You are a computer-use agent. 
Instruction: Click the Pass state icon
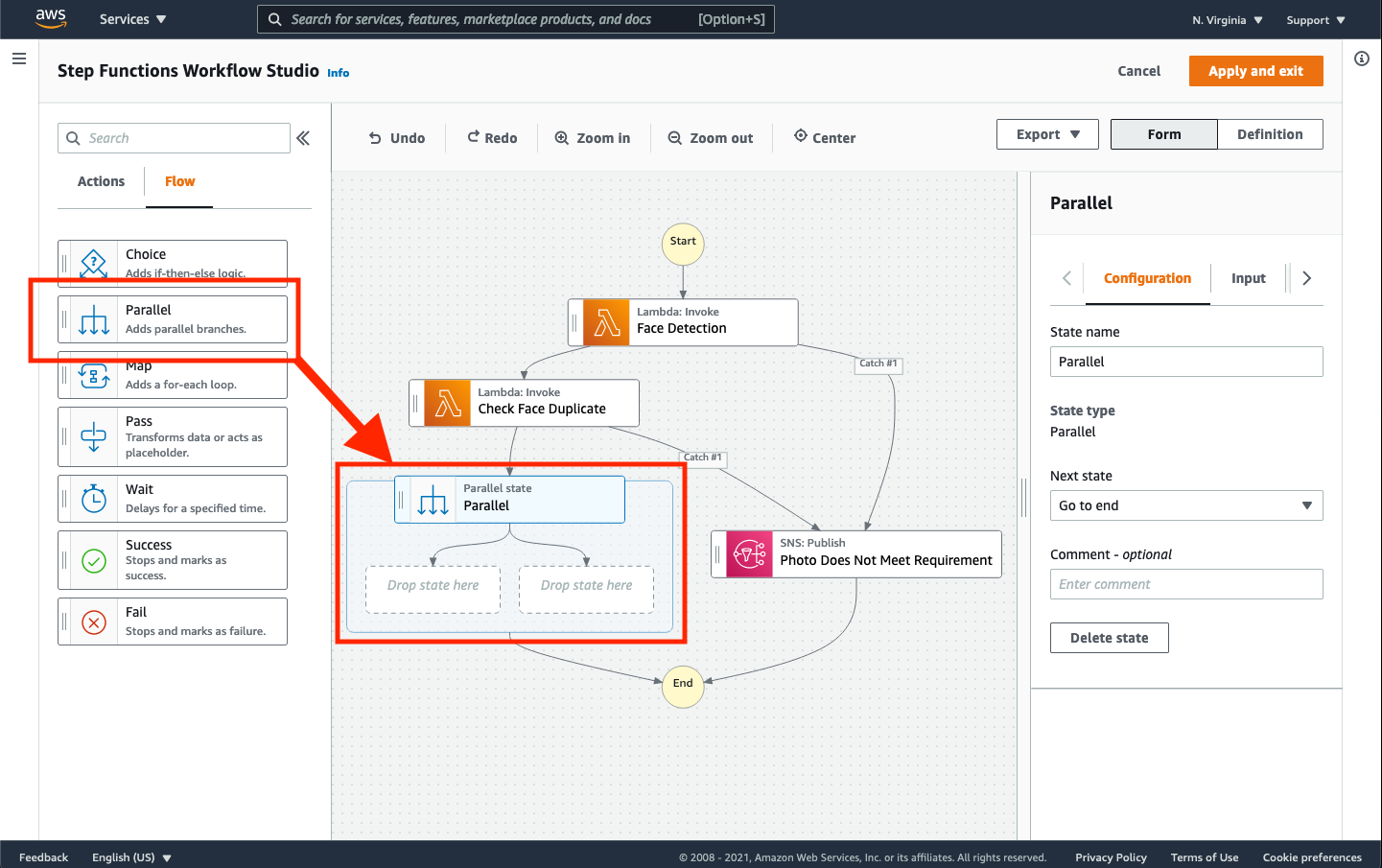94,437
